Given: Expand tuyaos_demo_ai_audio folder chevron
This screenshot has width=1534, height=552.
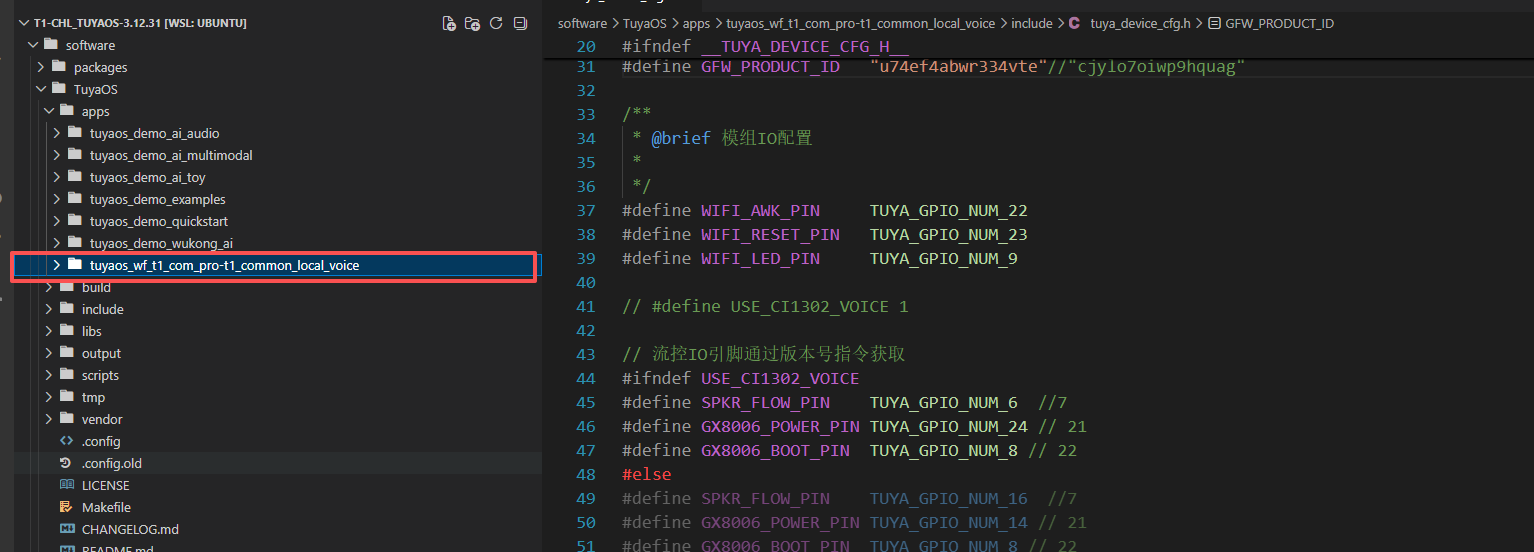Looking at the screenshot, I should pyautogui.click(x=57, y=133).
